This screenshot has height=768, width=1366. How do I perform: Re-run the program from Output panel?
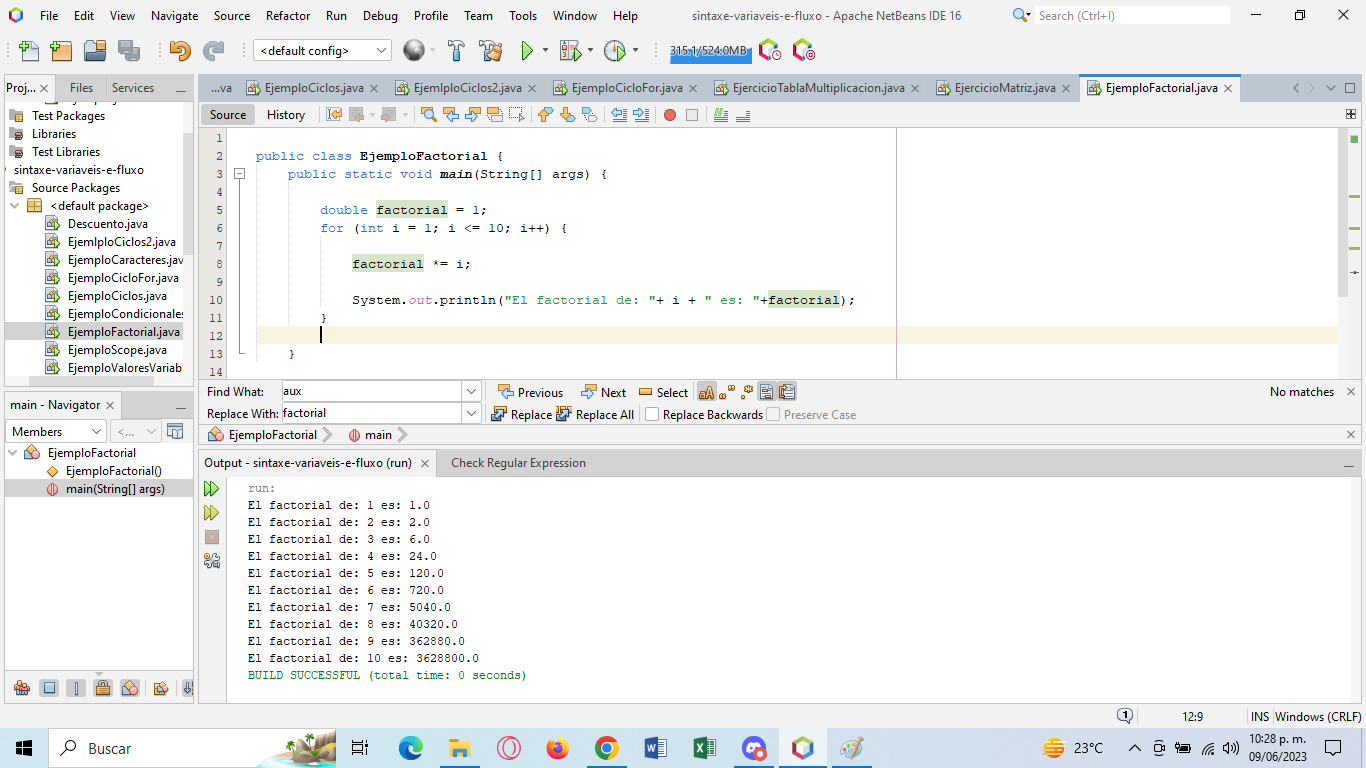pyautogui.click(x=211, y=489)
